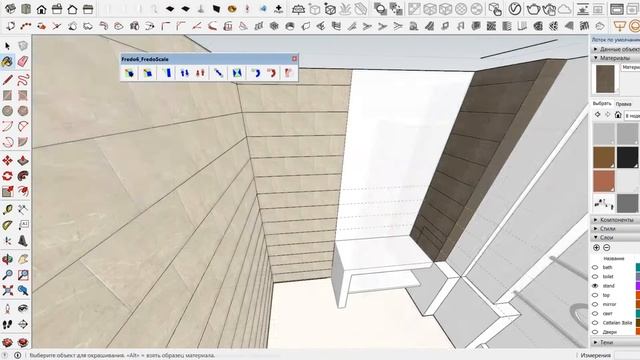Choose the Orbit tool
This screenshot has width=640, height=360.
coord(7,259)
